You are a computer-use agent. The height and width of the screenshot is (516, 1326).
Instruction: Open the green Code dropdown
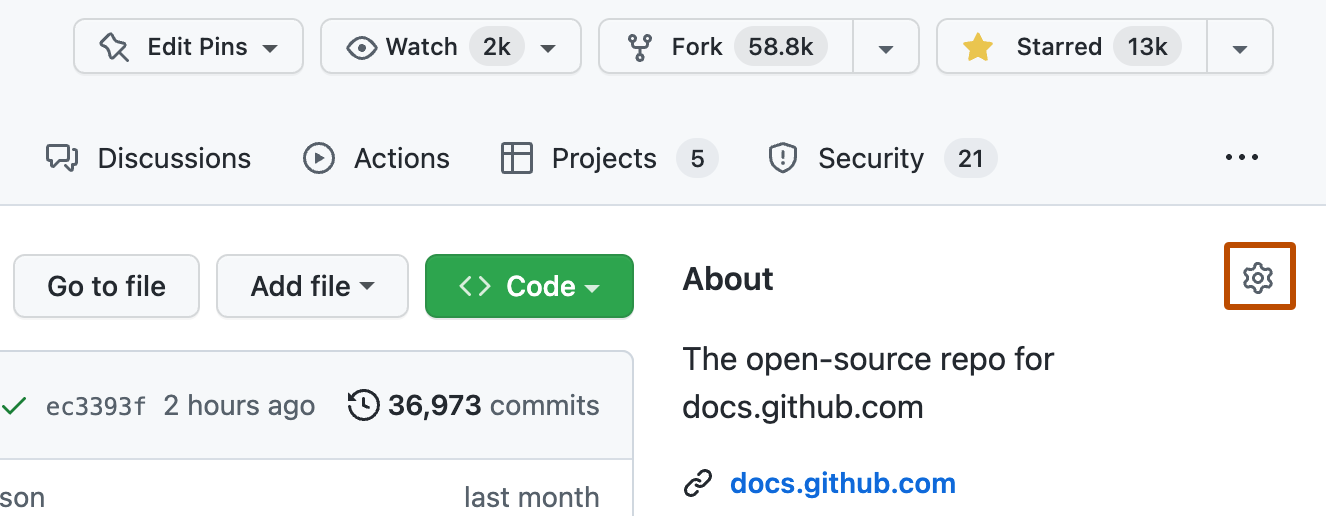point(529,286)
